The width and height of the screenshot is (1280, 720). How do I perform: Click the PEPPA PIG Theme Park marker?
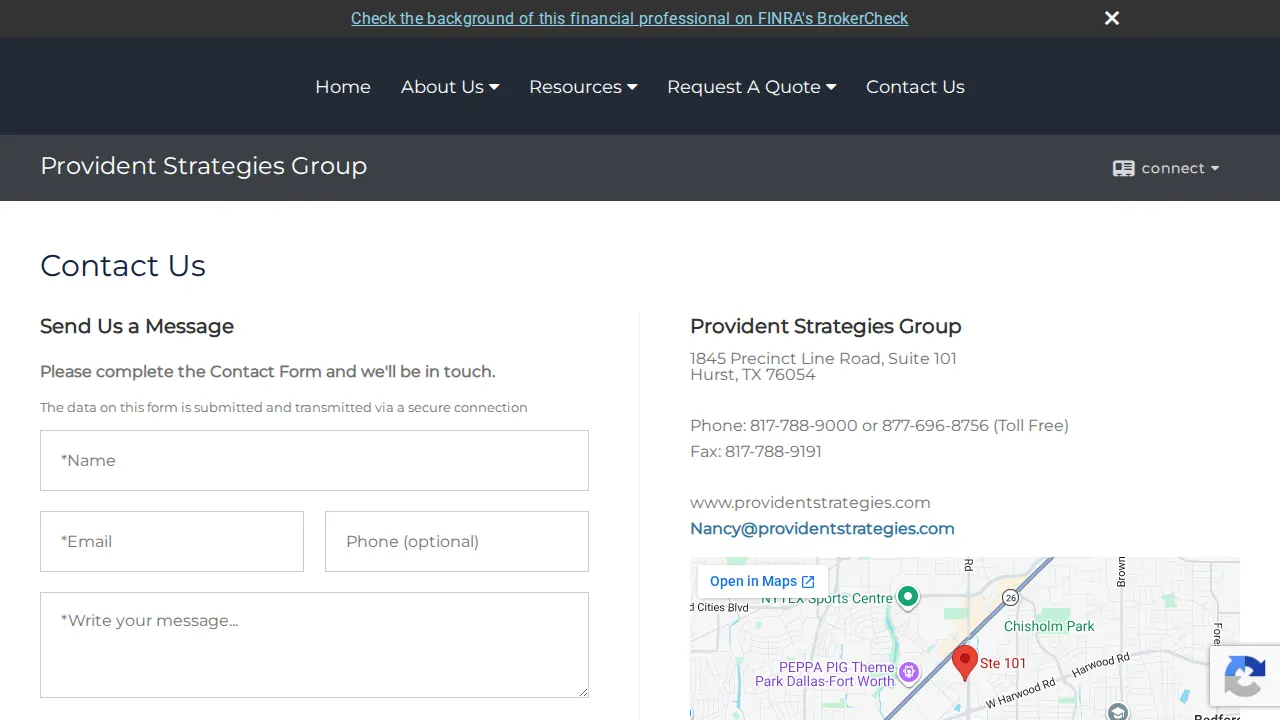909,672
